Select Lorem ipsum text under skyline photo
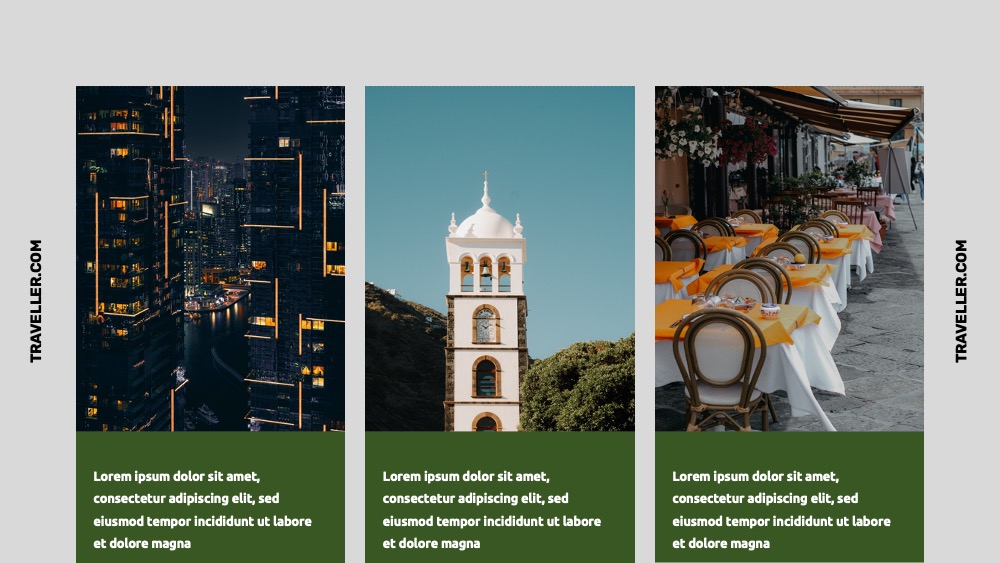Screen dimensions: 1000x563 [202, 509]
